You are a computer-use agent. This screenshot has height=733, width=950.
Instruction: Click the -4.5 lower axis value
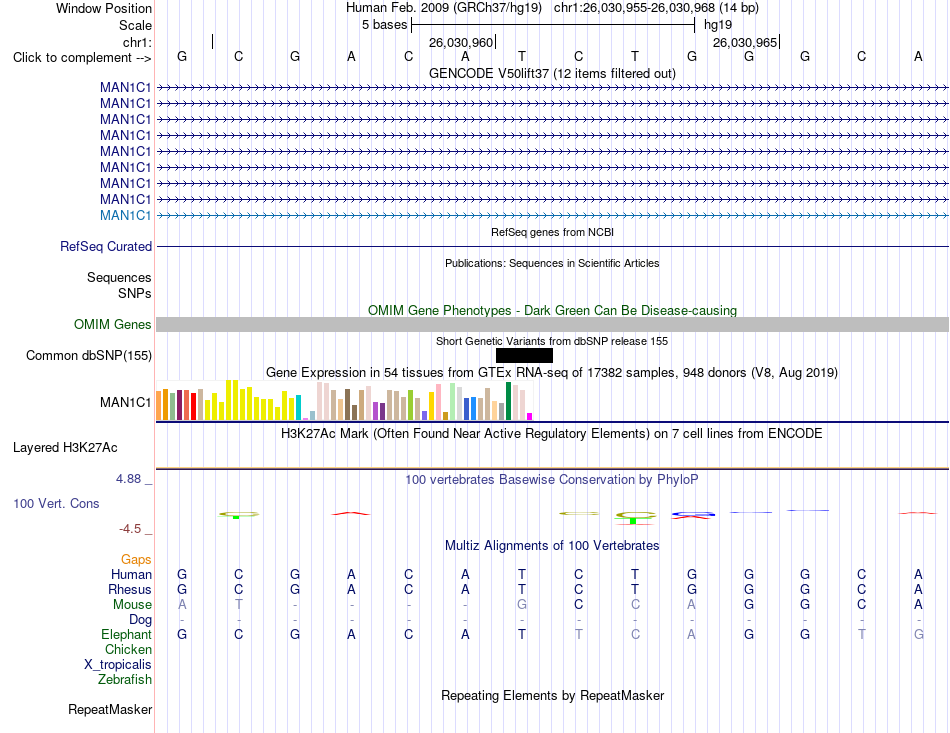pos(130,529)
